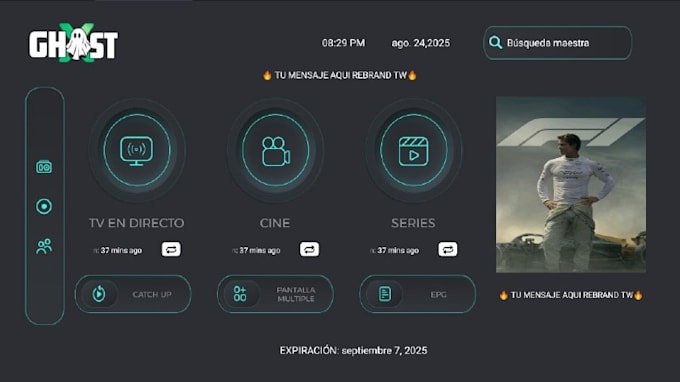The image size is (680, 382).
Task: Open the SERIES clapperboard icon
Action: click(x=413, y=150)
